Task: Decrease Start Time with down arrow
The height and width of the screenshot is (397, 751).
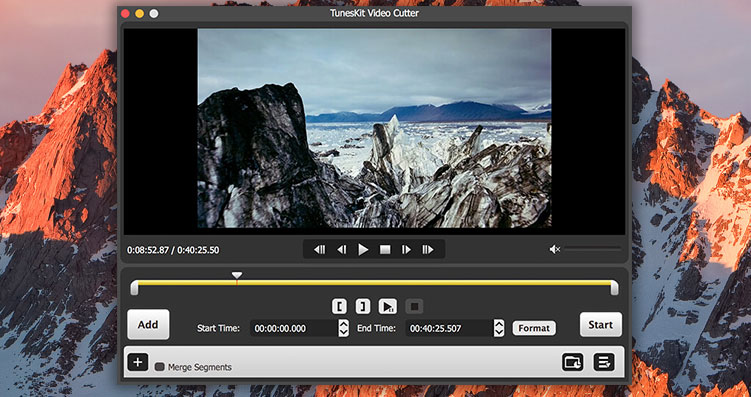Action: pos(343,333)
